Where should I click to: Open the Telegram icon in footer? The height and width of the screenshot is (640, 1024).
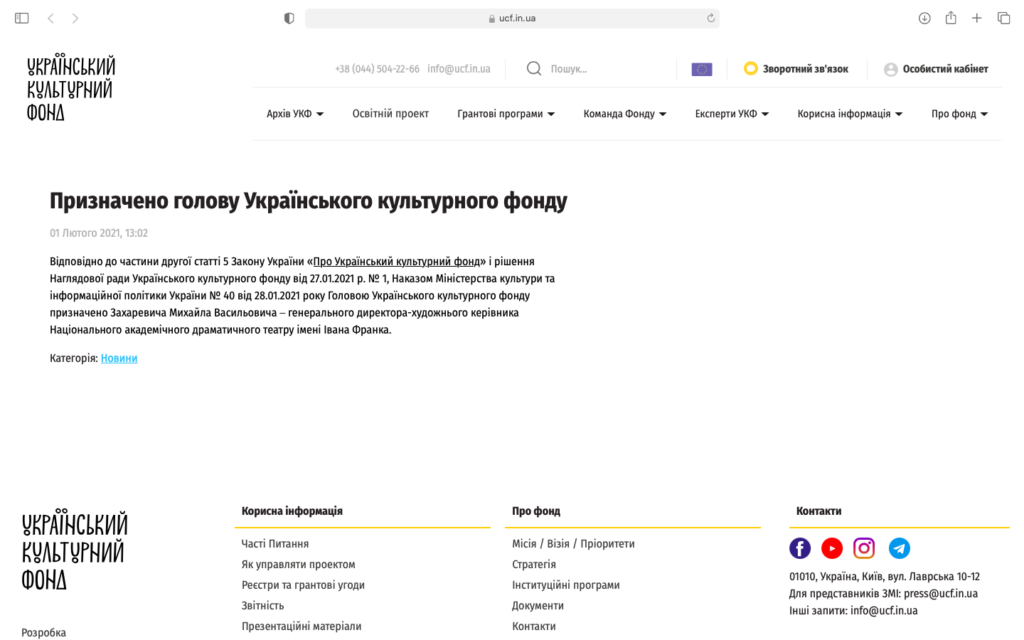899,549
